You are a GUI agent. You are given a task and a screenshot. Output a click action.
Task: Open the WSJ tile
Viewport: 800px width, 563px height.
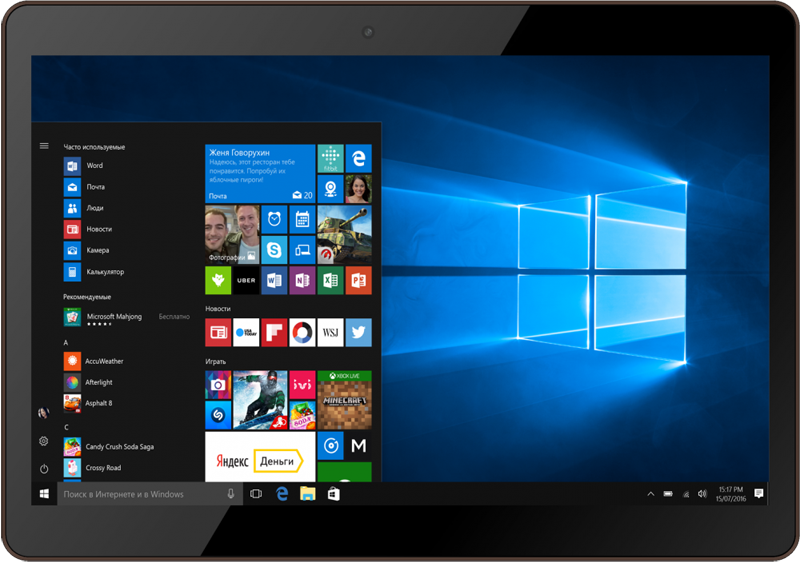pos(331,333)
